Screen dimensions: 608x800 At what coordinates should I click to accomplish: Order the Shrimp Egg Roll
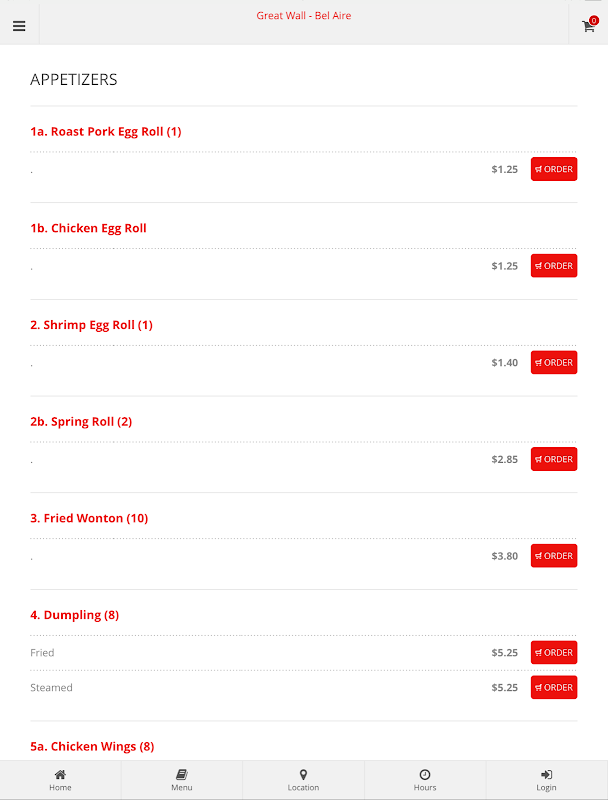click(x=553, y=362)
